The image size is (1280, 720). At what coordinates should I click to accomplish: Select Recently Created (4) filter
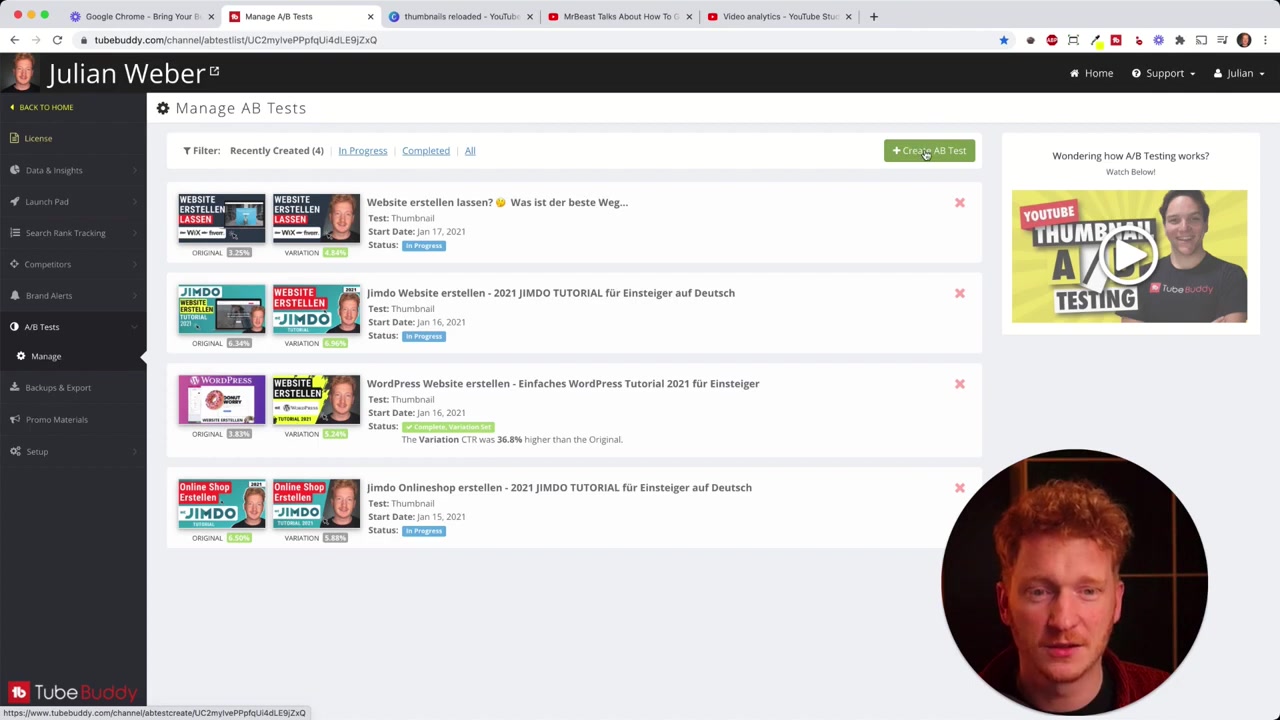pos(276,151)
